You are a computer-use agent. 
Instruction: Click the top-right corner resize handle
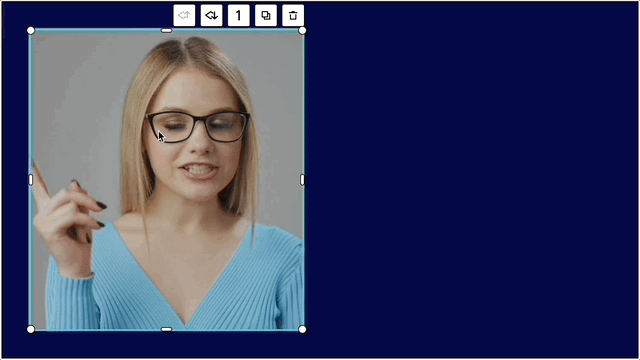tap(302, 31)
